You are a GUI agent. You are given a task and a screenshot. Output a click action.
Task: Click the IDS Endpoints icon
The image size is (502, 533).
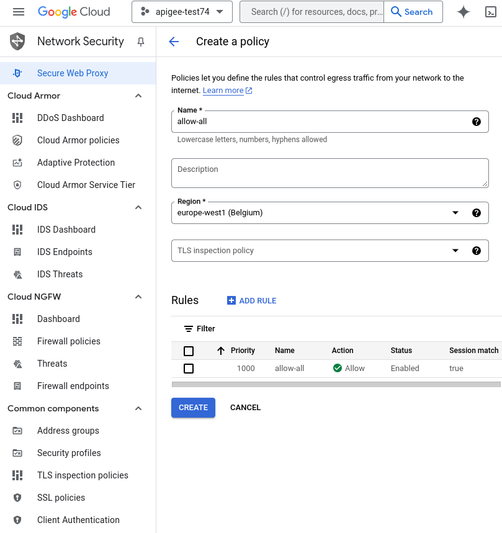(x=17, y=252)
